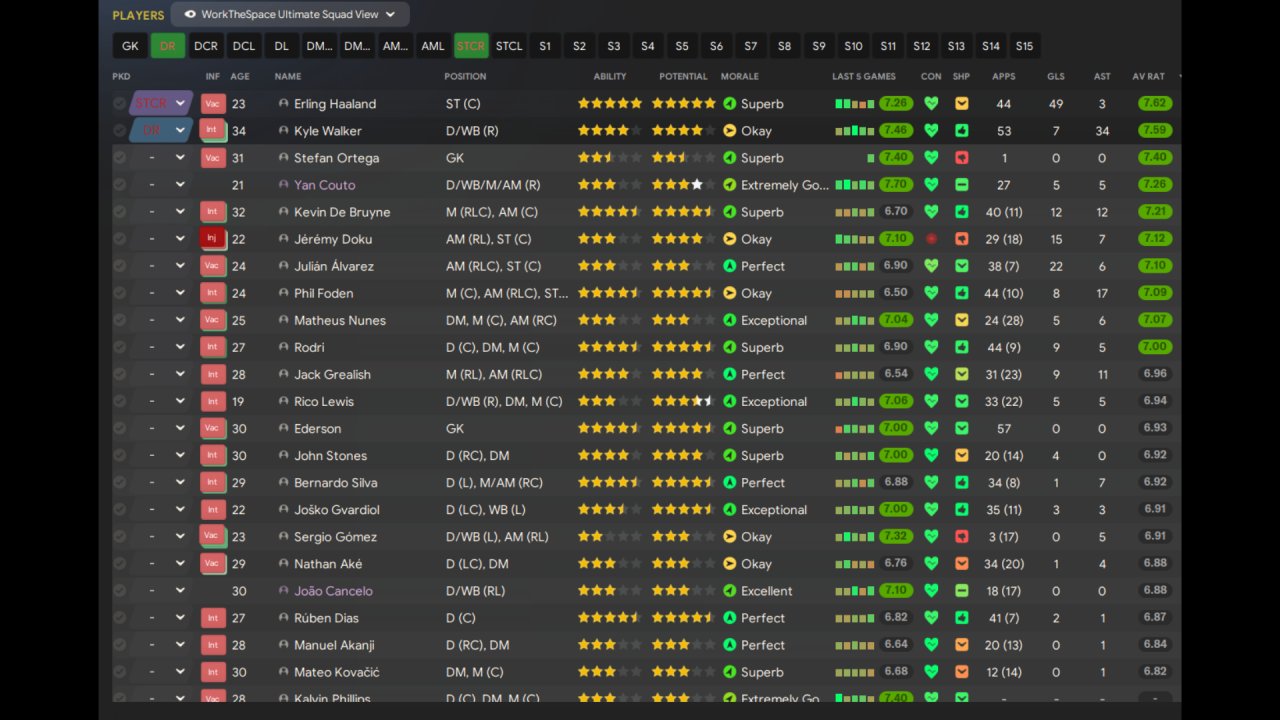
Task: Click the info icon beside Kyle Walker's name
Action: (x=283, y=131)
